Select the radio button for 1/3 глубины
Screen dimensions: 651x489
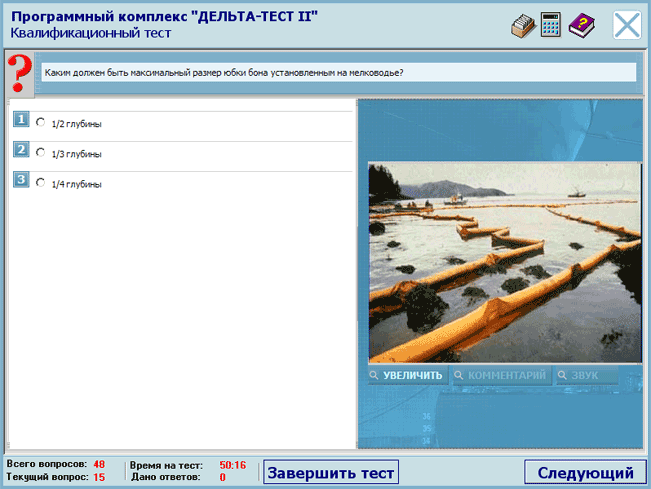(40, 152)
